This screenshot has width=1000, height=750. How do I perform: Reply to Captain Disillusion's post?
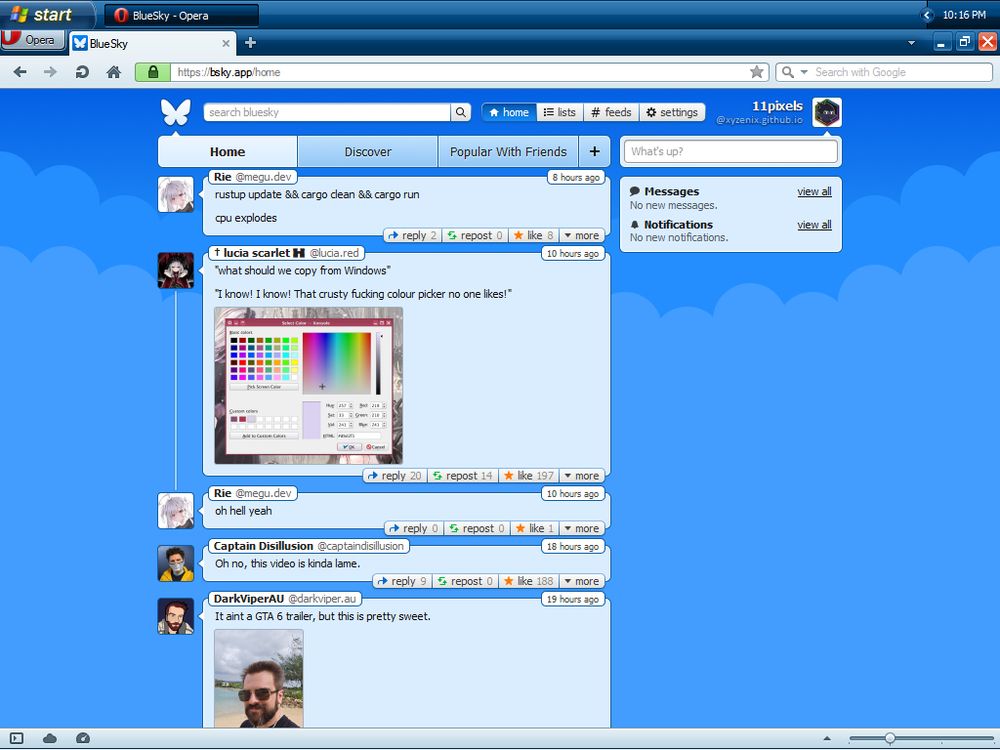[x=402, y=581]
